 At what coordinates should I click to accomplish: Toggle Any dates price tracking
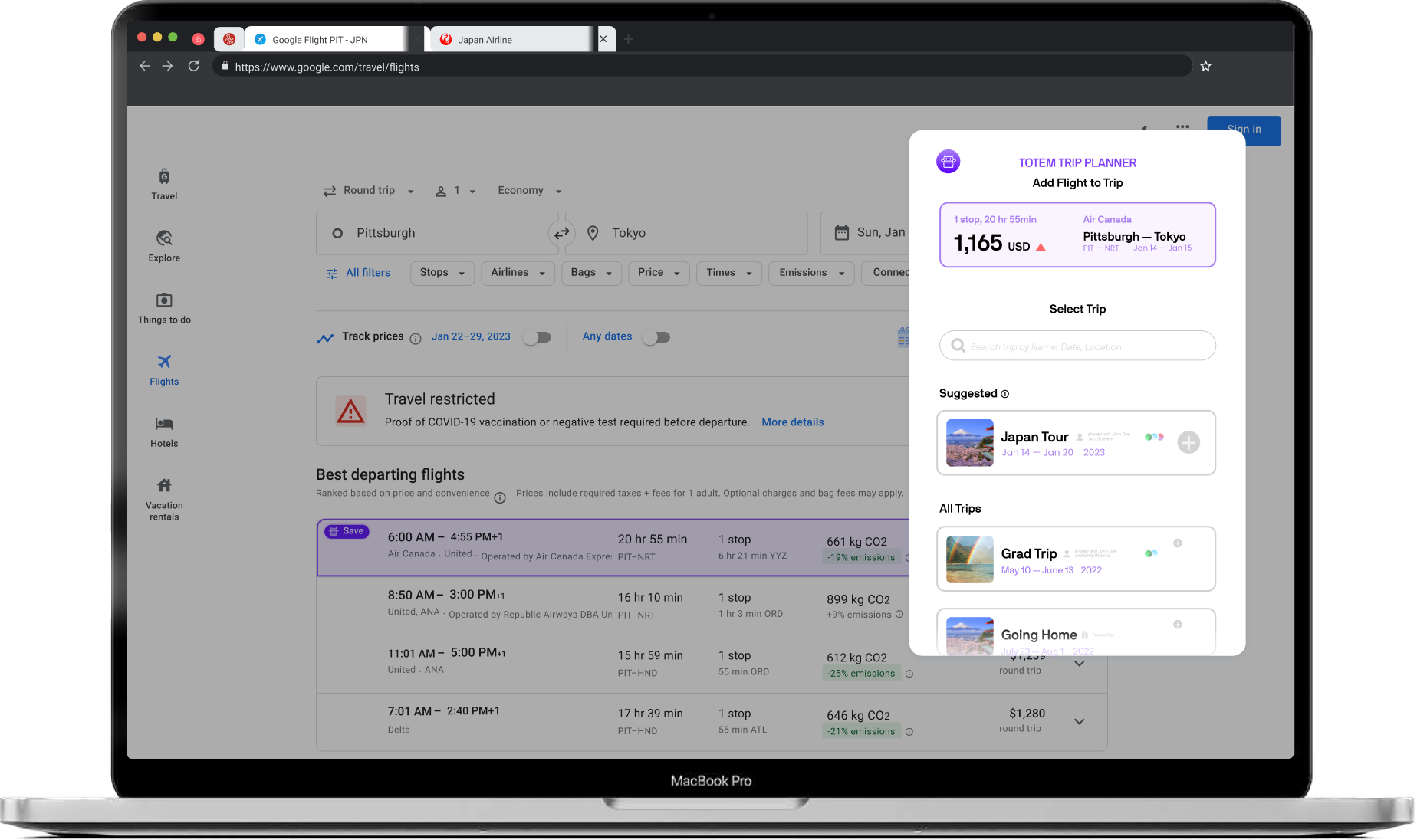[656, 337]
